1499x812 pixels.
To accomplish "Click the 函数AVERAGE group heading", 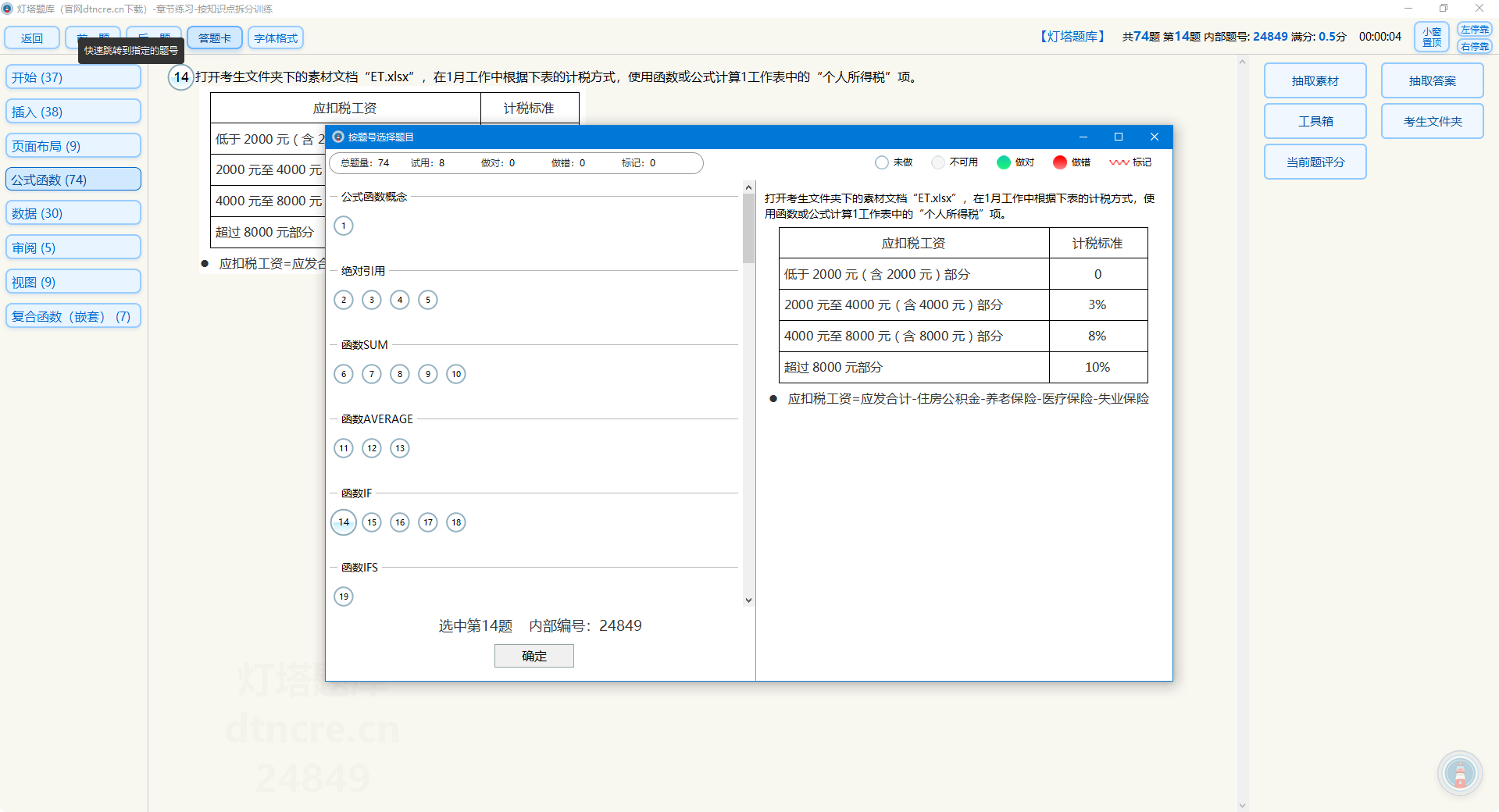I will 377,419.
